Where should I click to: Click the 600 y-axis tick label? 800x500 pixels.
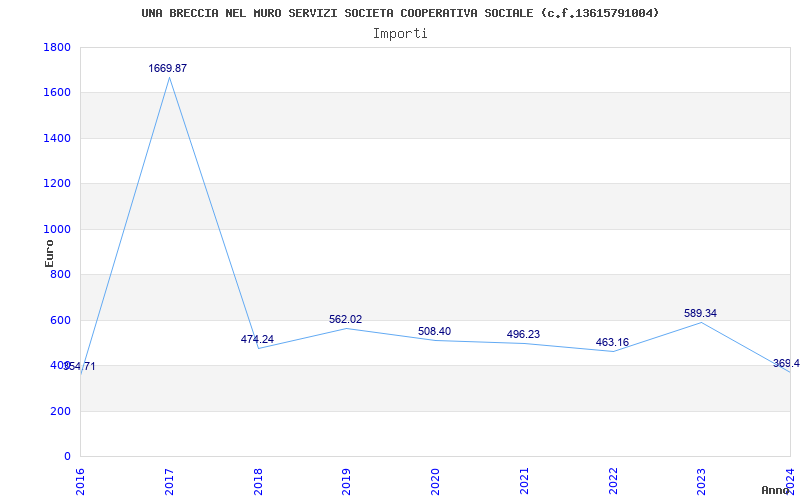click(60, 320)
